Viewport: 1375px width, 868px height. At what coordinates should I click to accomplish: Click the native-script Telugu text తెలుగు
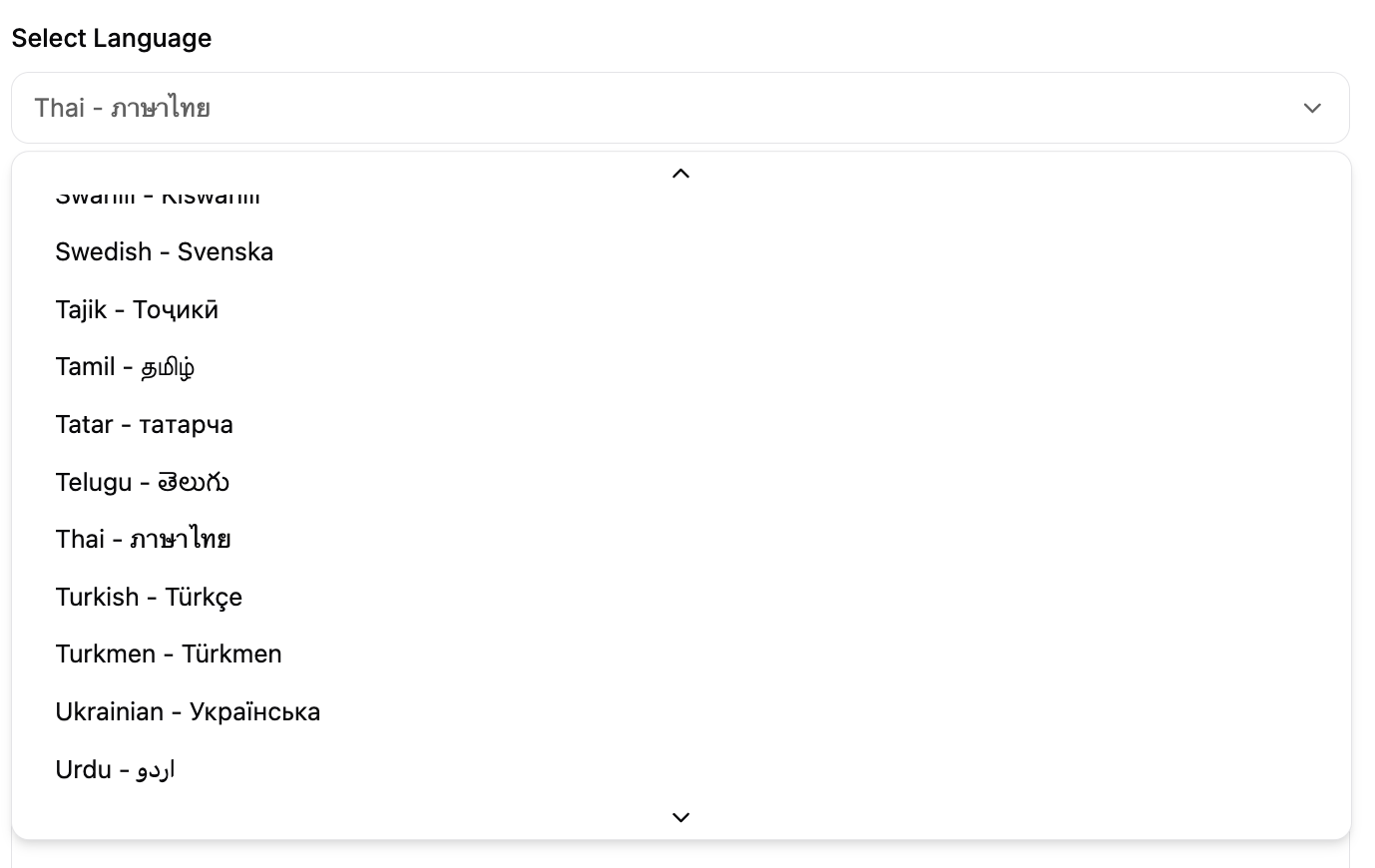point(194,482)
